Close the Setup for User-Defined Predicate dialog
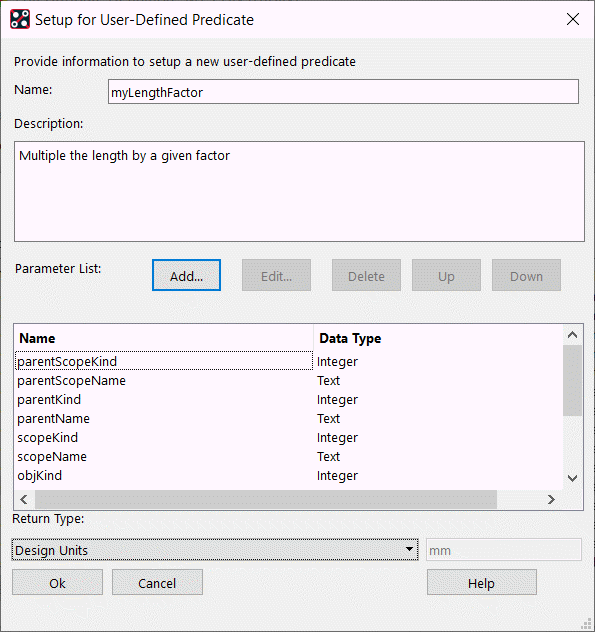595x632 pixels. tap(572, 19)
